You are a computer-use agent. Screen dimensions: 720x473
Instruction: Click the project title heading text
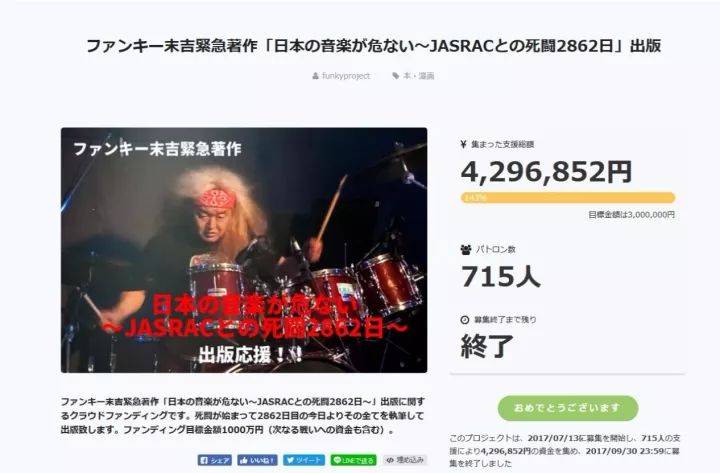(x=373, y=45)
